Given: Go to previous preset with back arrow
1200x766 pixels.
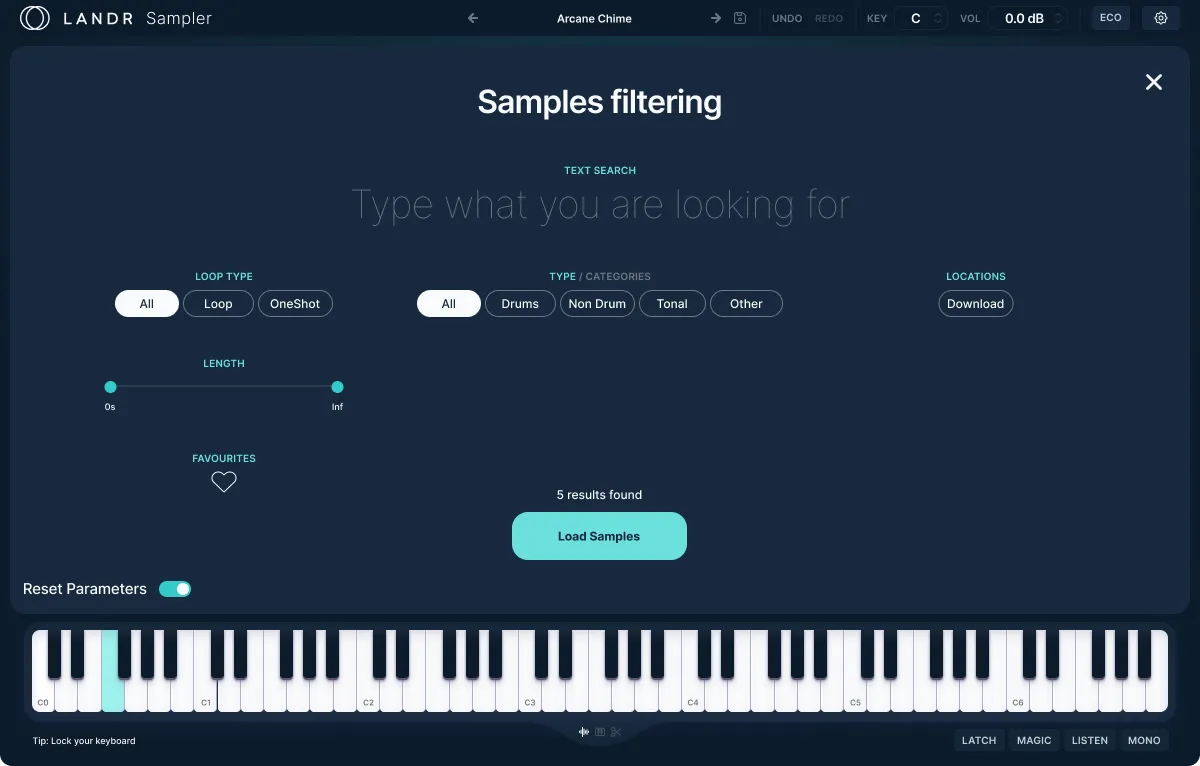Looking at the screenshot, I should click(473, 17).
